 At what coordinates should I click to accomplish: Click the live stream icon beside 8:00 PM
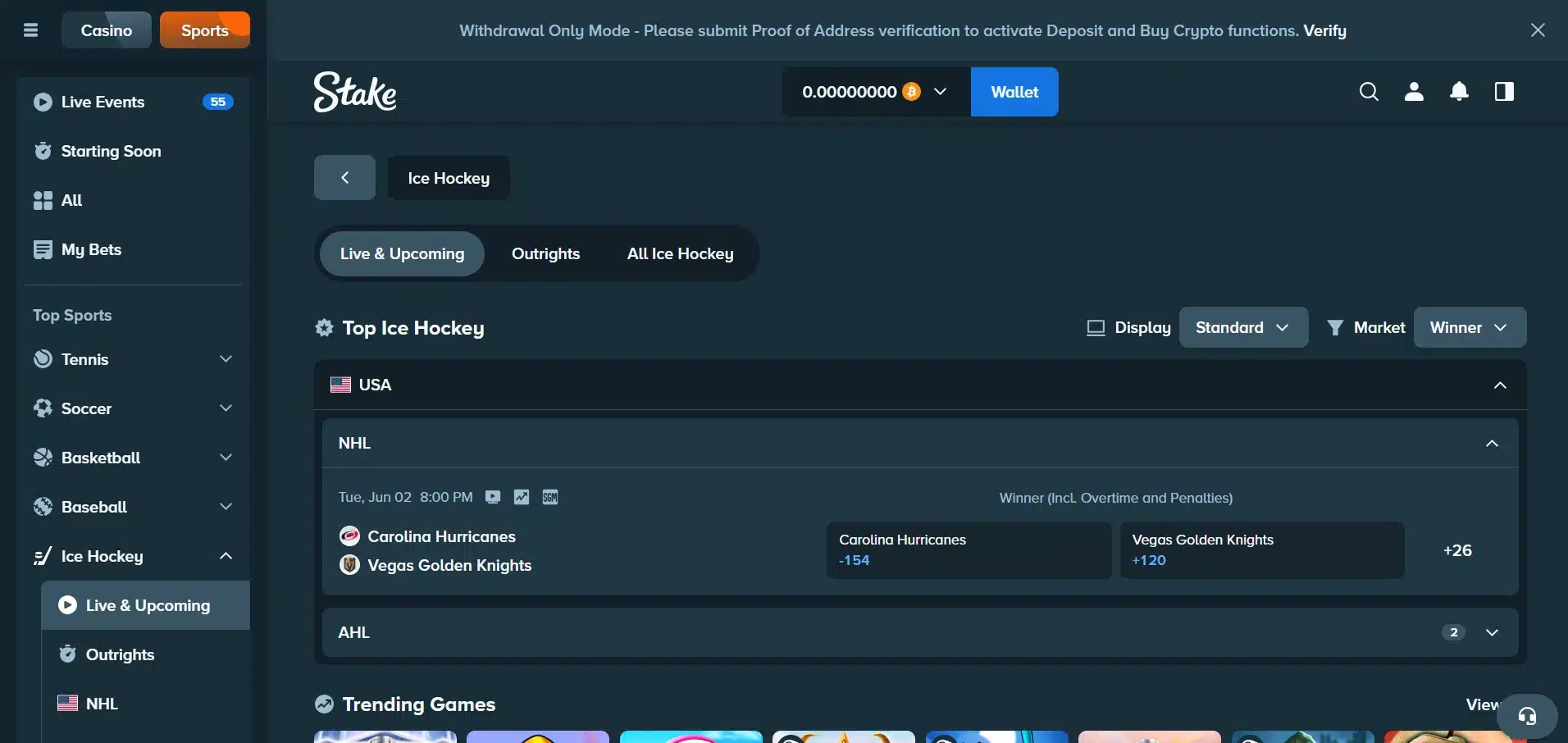pyautogui.click(x=492, y=497)
